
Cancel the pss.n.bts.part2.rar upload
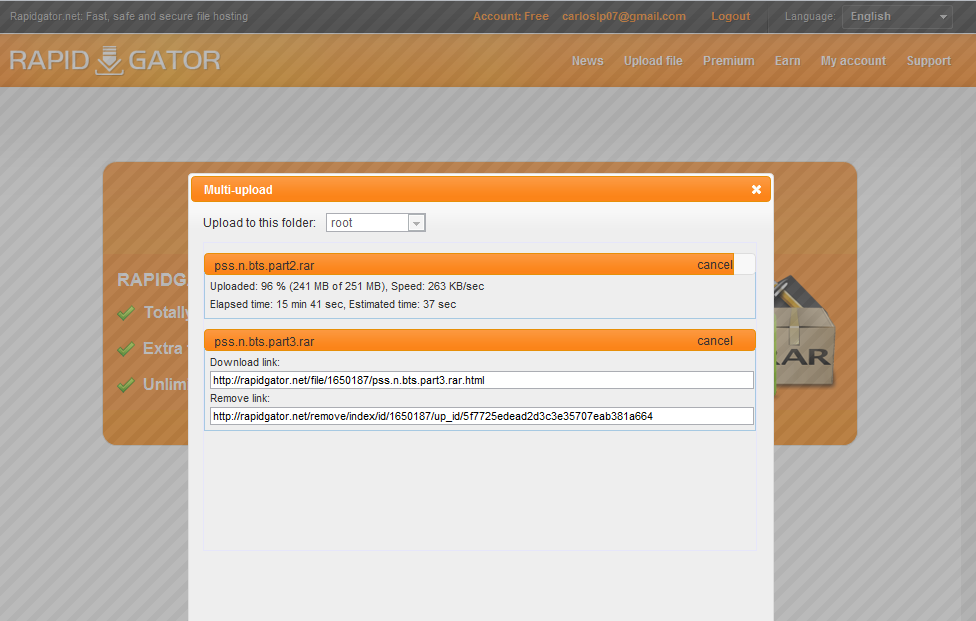tap(715, 265)
